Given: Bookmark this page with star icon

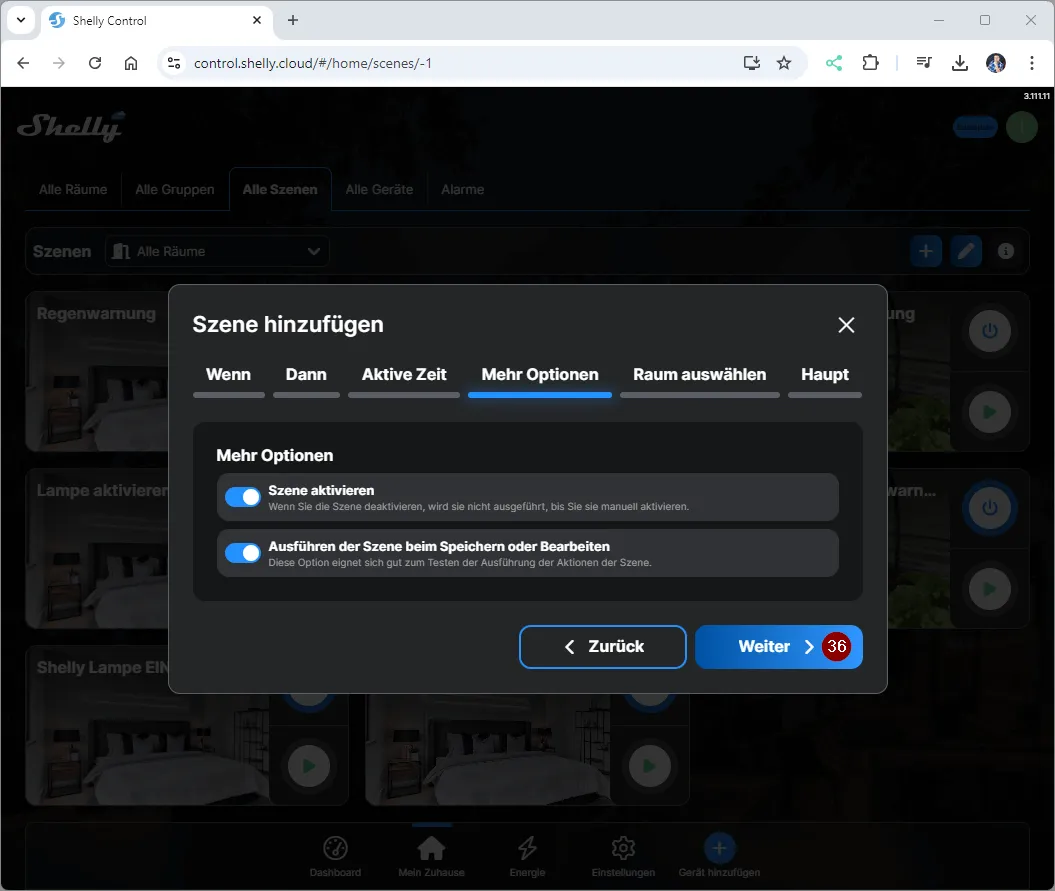Looking at the screenshot, I should pyautogui.click(x=784, y=63).
